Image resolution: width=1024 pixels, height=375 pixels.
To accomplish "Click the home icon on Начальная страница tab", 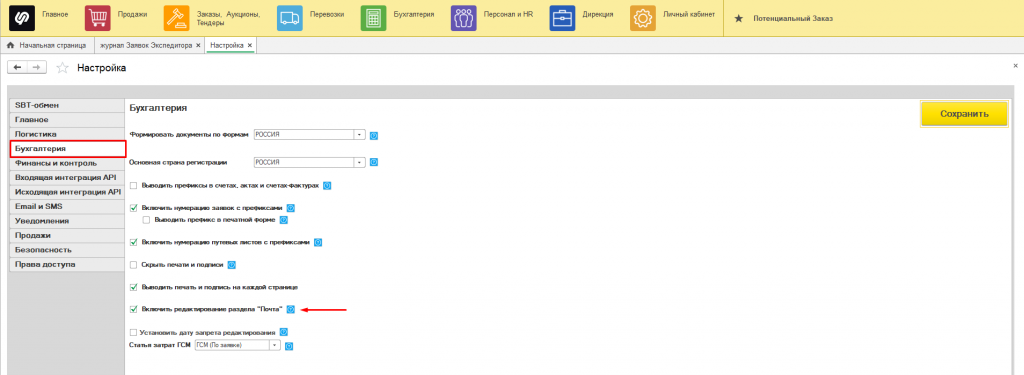I will [10, 46].
